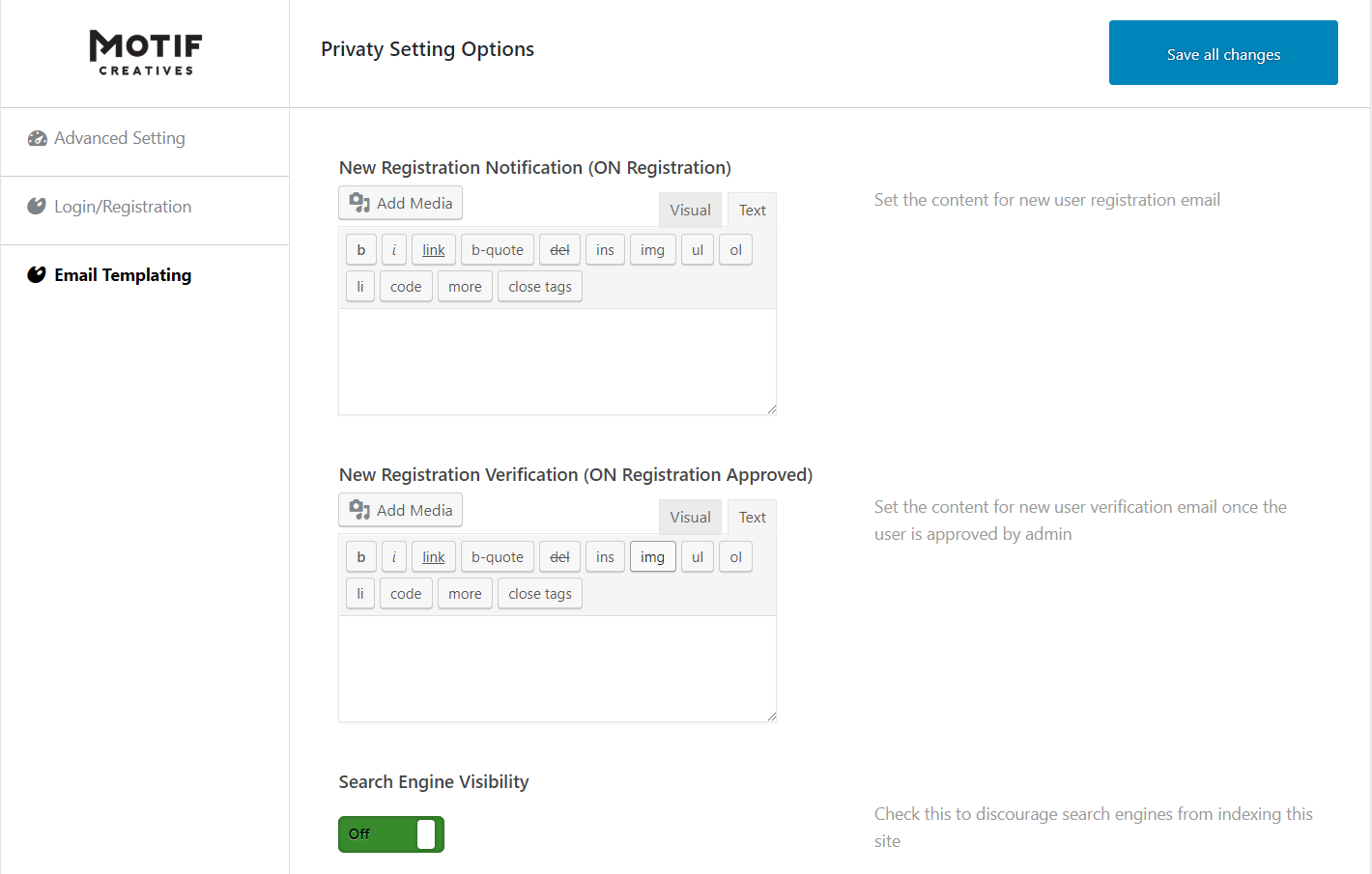Select Text tab in Registration Verification editor
Image resolution: width=1372 pixels, height=874 pixels.
click(x=752, y=517)
